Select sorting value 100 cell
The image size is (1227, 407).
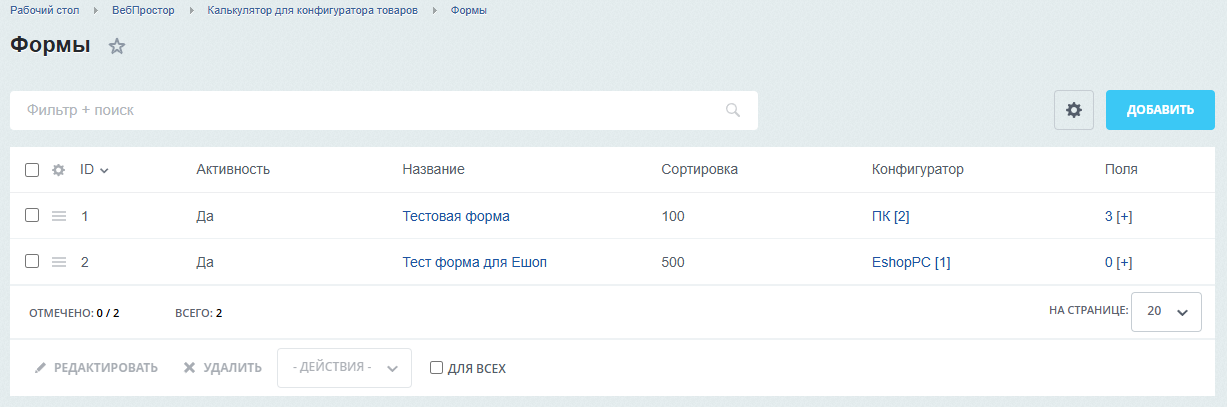point(673,216)
